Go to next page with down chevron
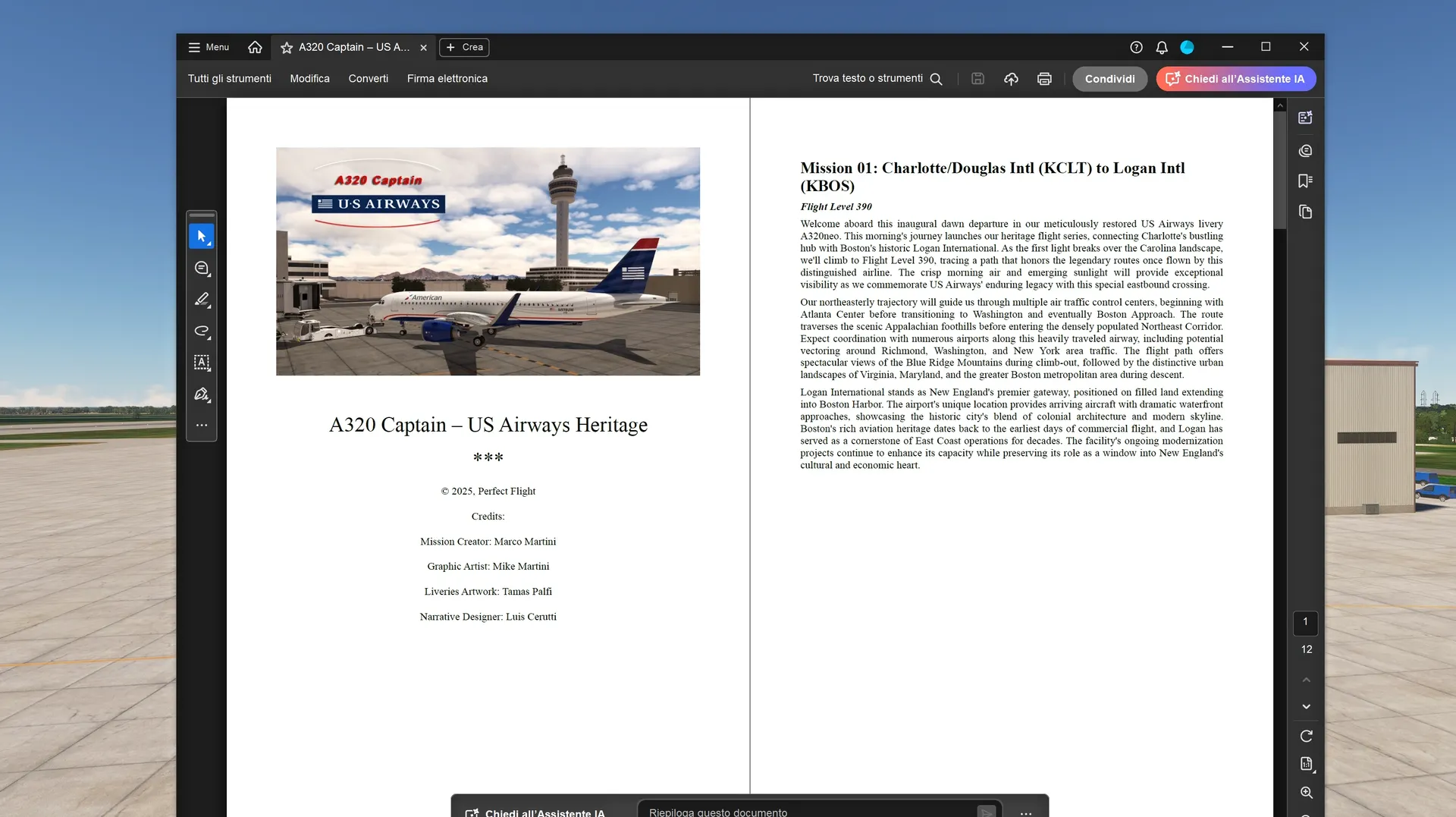 [1306, 706]
